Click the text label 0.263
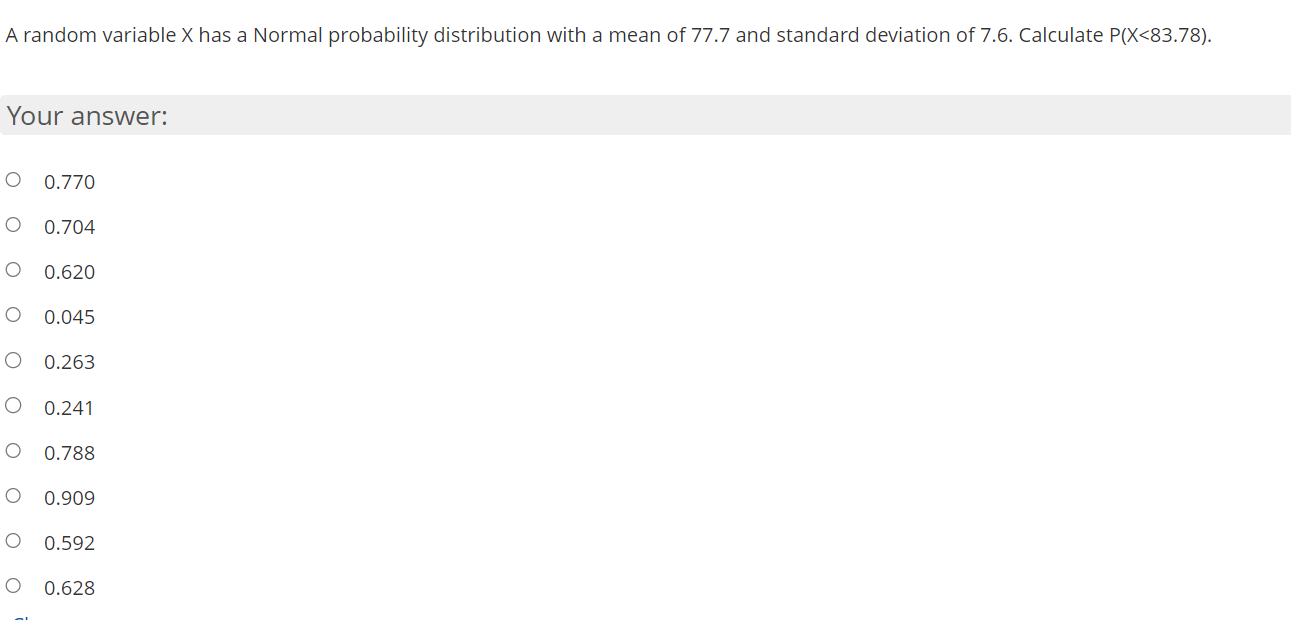This screenshot has width=1291, height=620. tap(69, 362)
